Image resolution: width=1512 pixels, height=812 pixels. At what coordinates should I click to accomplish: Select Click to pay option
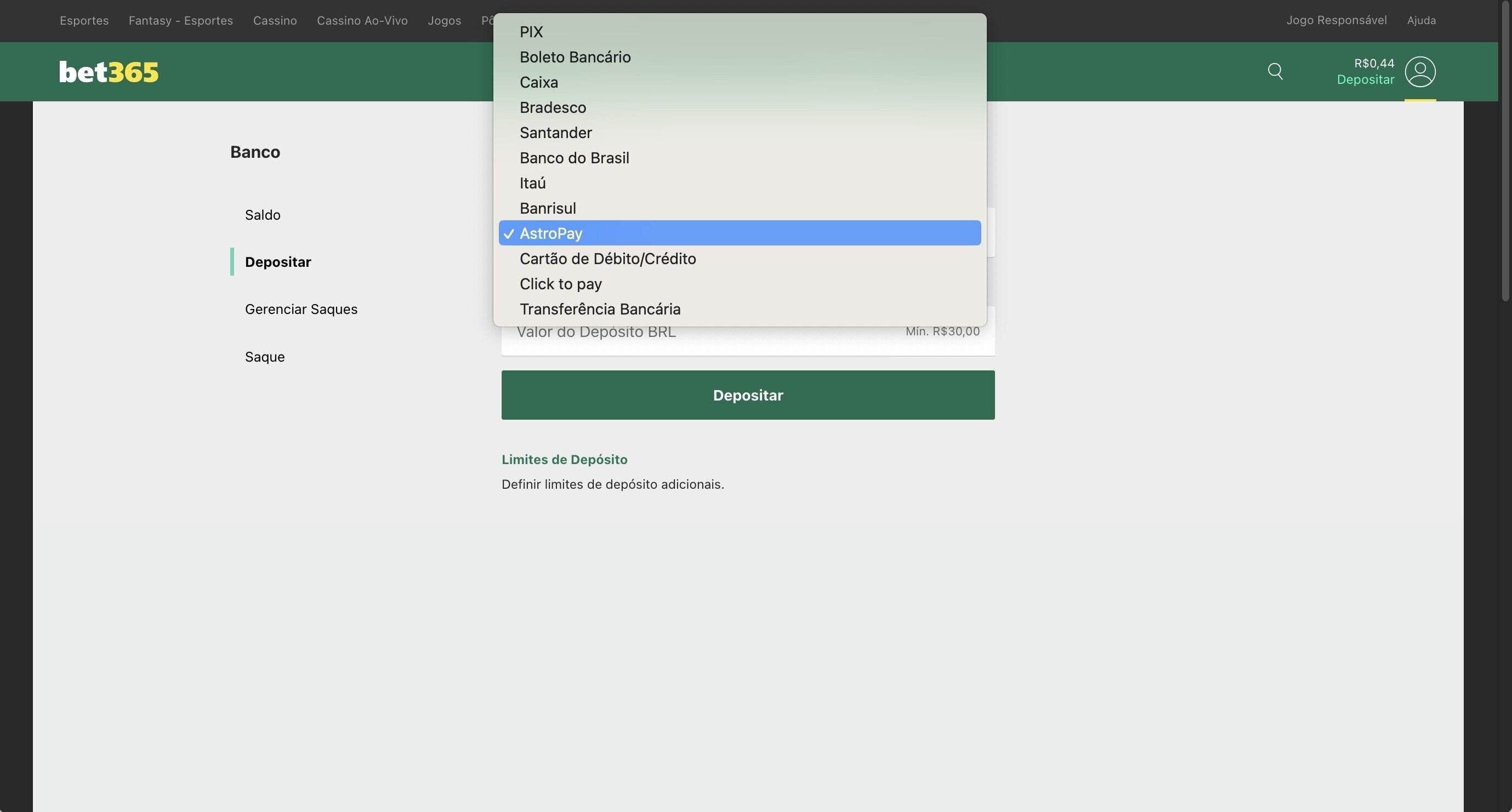tap(740, 284)
